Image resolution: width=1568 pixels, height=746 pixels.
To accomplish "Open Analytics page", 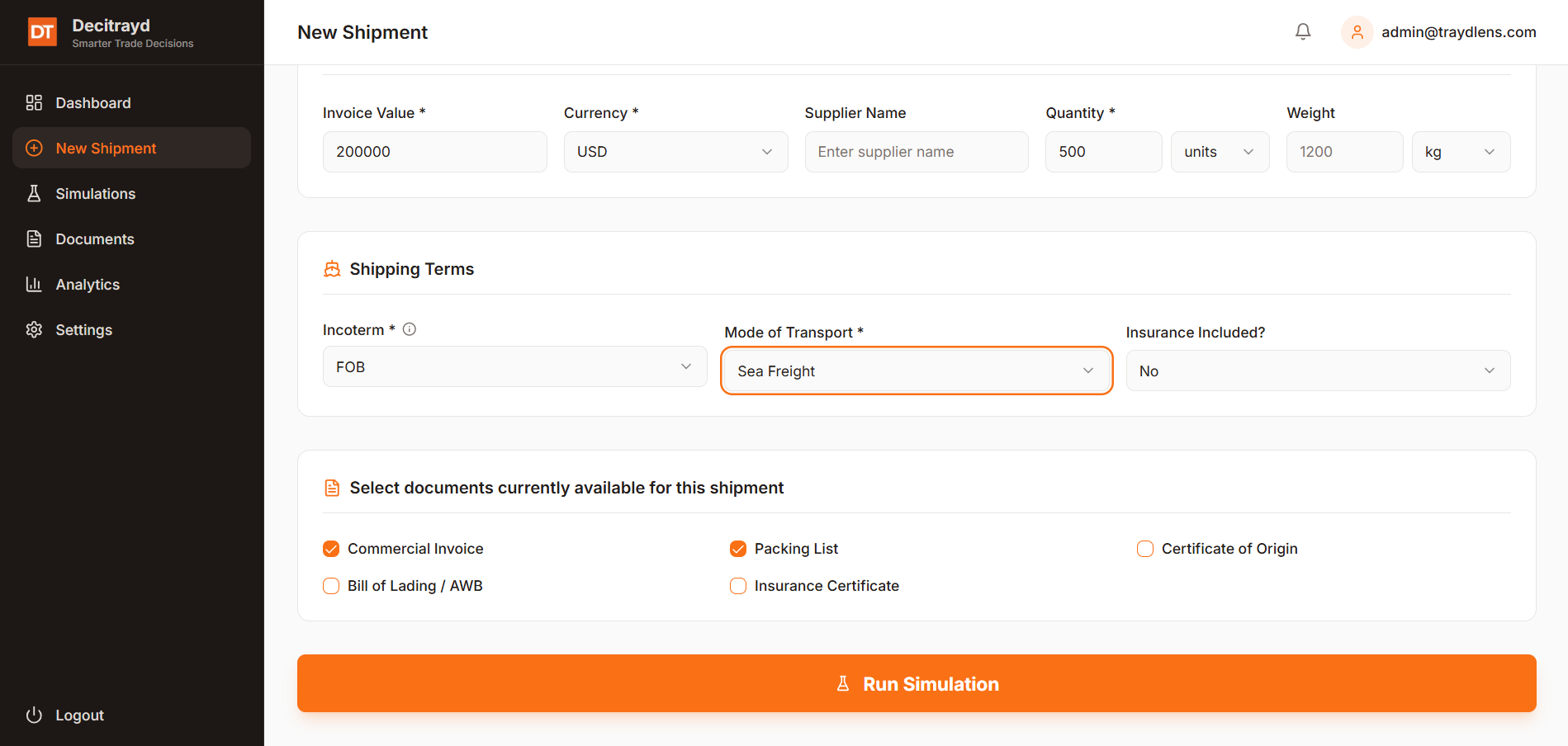I will [131, 284].
